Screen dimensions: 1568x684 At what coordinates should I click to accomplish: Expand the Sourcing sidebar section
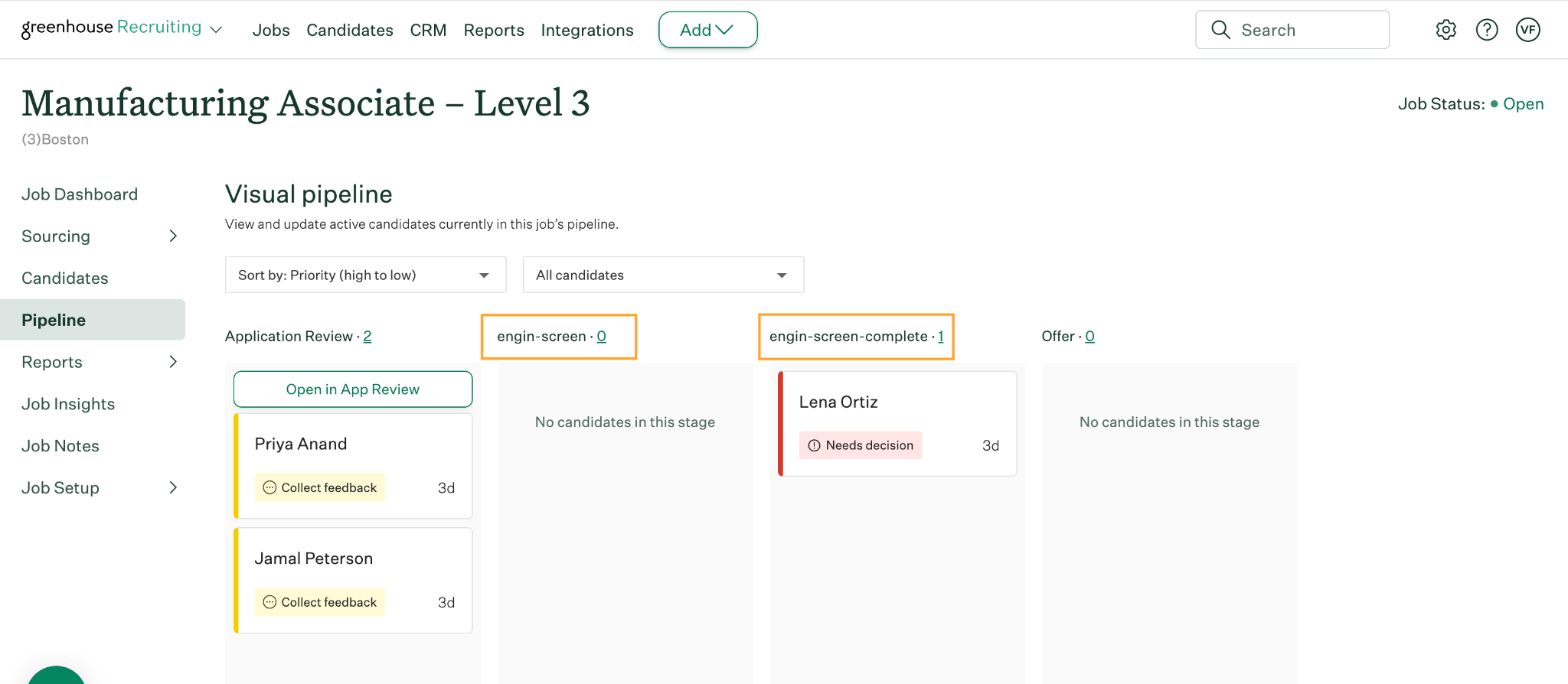pyautogui.click(x=173, y=236)
